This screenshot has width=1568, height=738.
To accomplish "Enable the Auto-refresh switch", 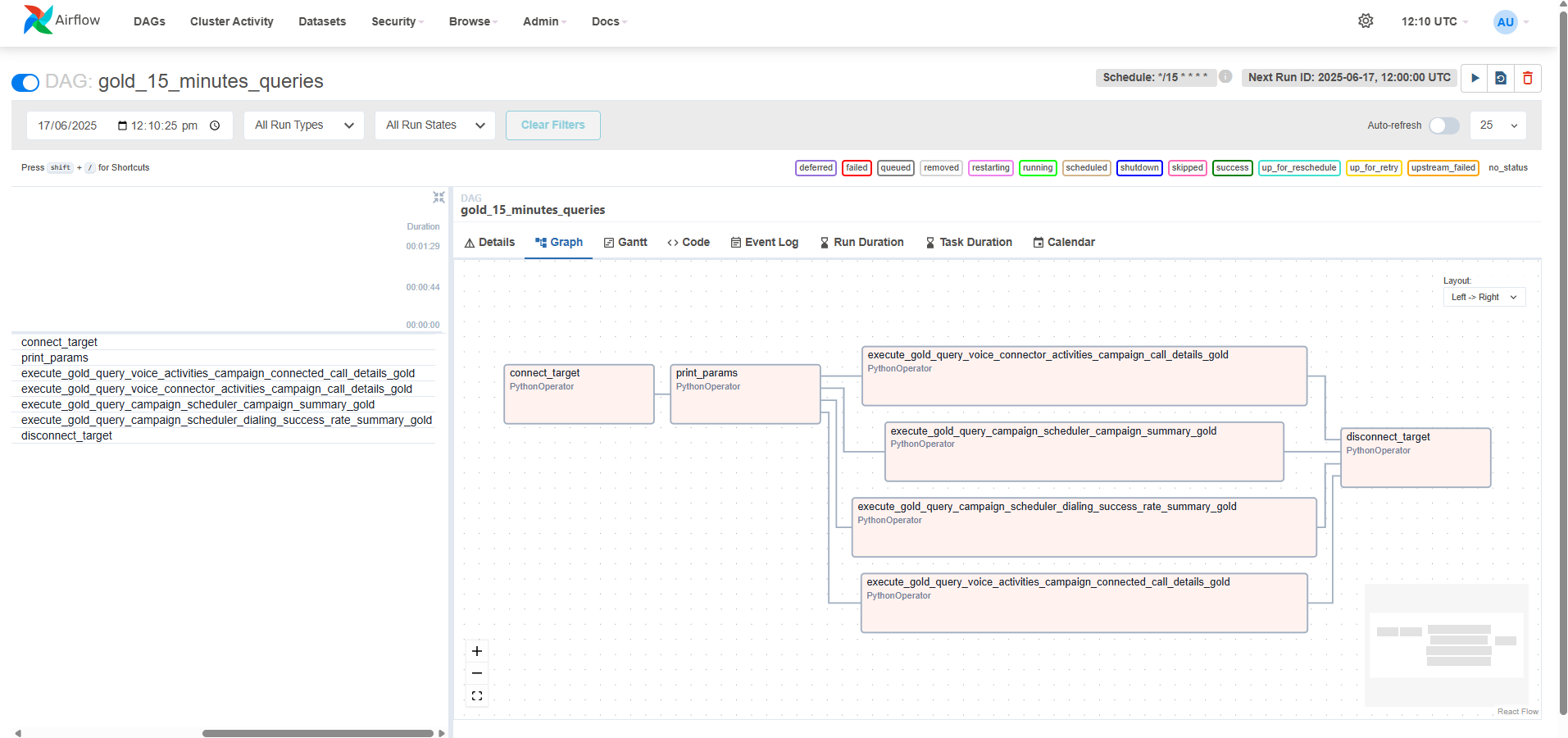I will [1443, 125].
